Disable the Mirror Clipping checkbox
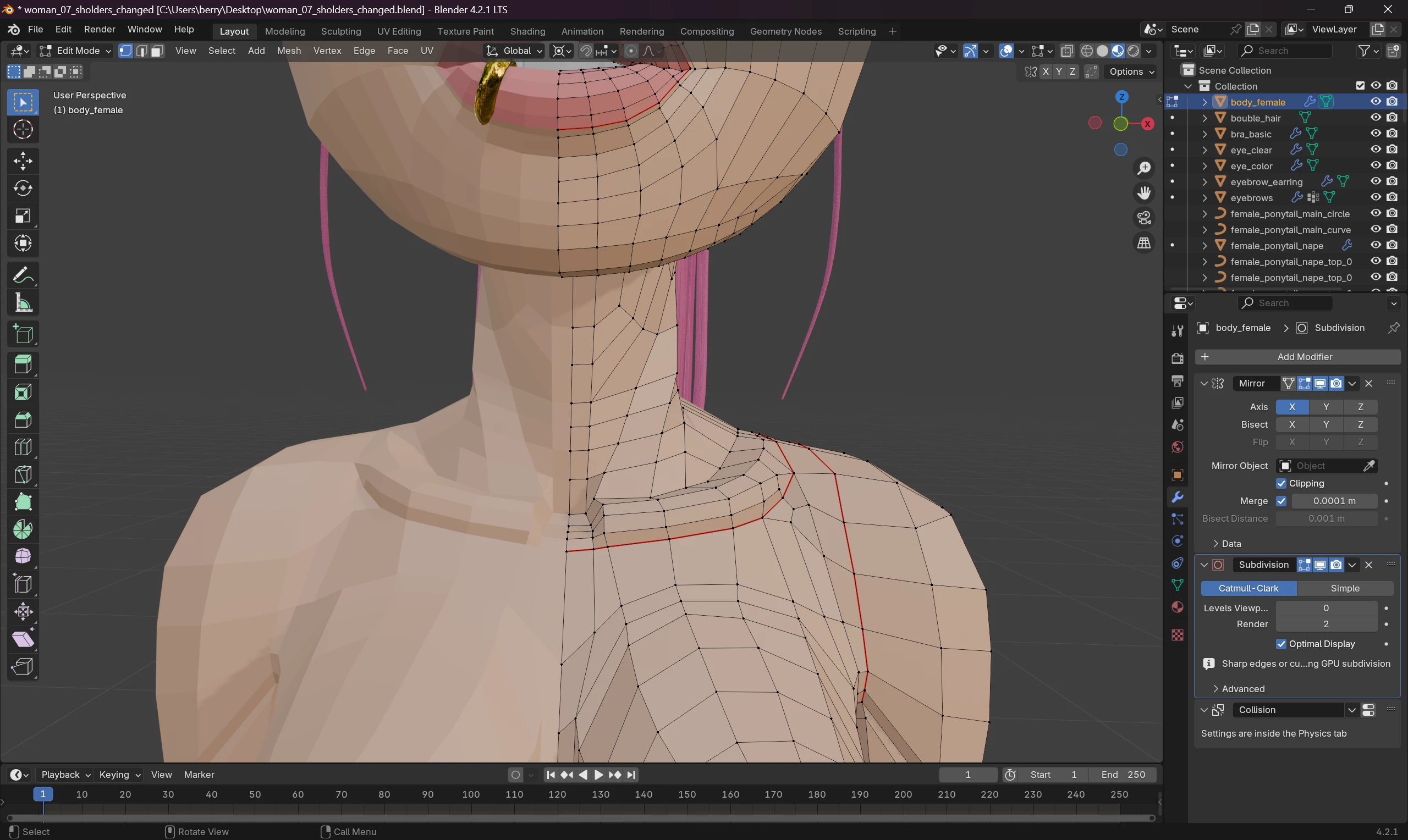Image resolution: width=1408 pixels, height=840 pixels. click(1281, 483)
